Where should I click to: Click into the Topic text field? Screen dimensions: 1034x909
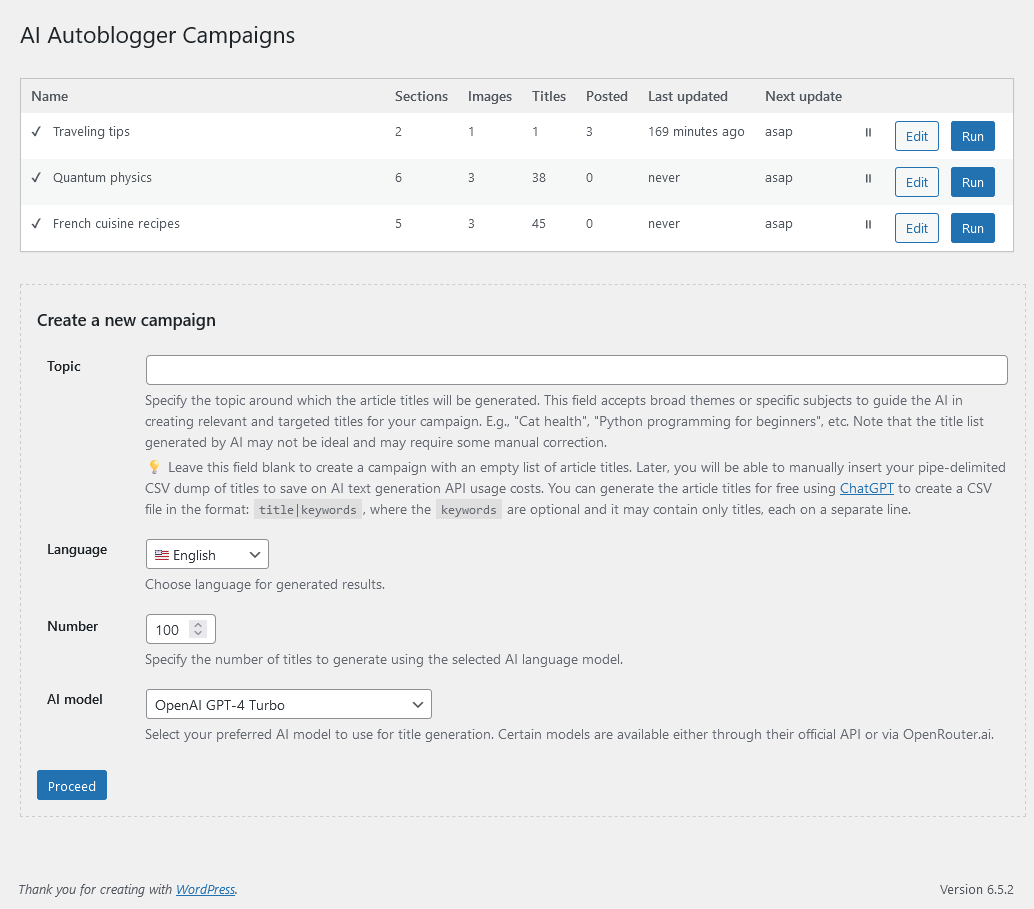[x=576, y=370]
